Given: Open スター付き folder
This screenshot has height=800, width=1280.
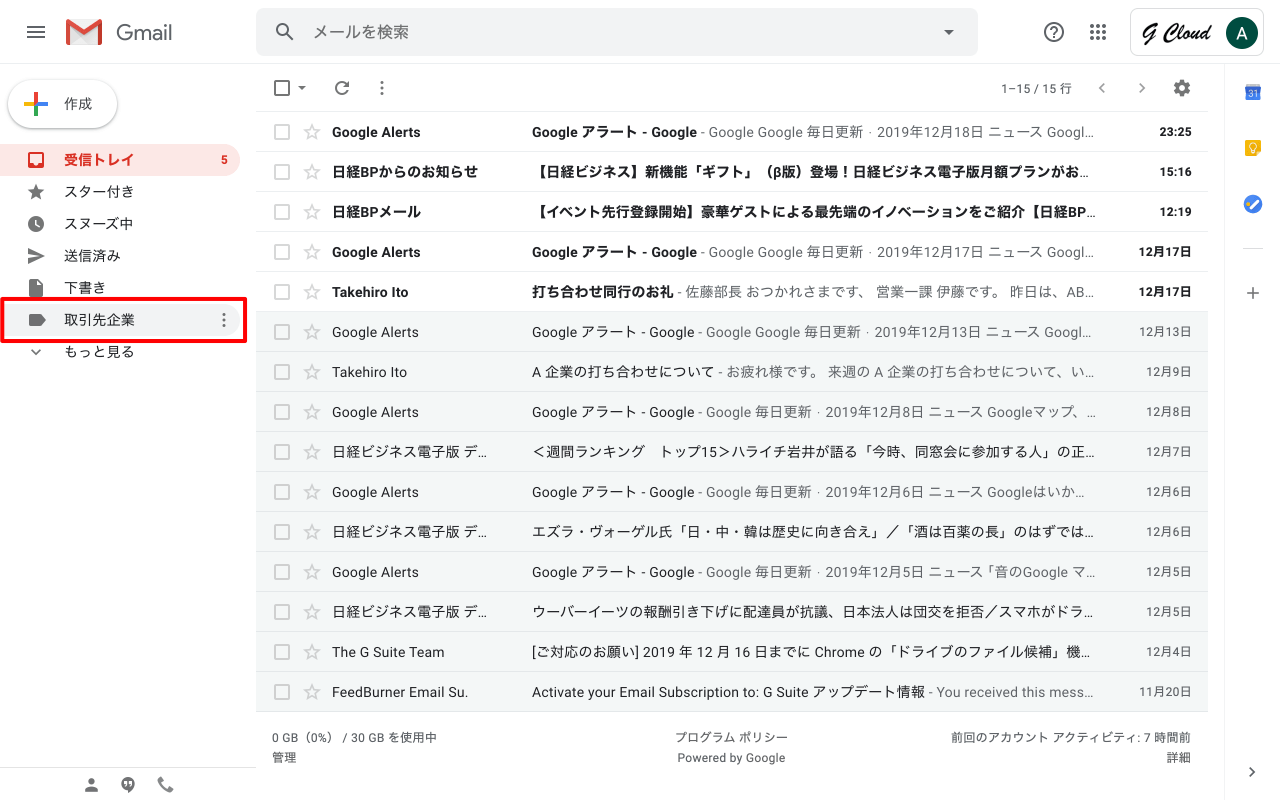Looking at the screenshot, I should coord(120,192).
